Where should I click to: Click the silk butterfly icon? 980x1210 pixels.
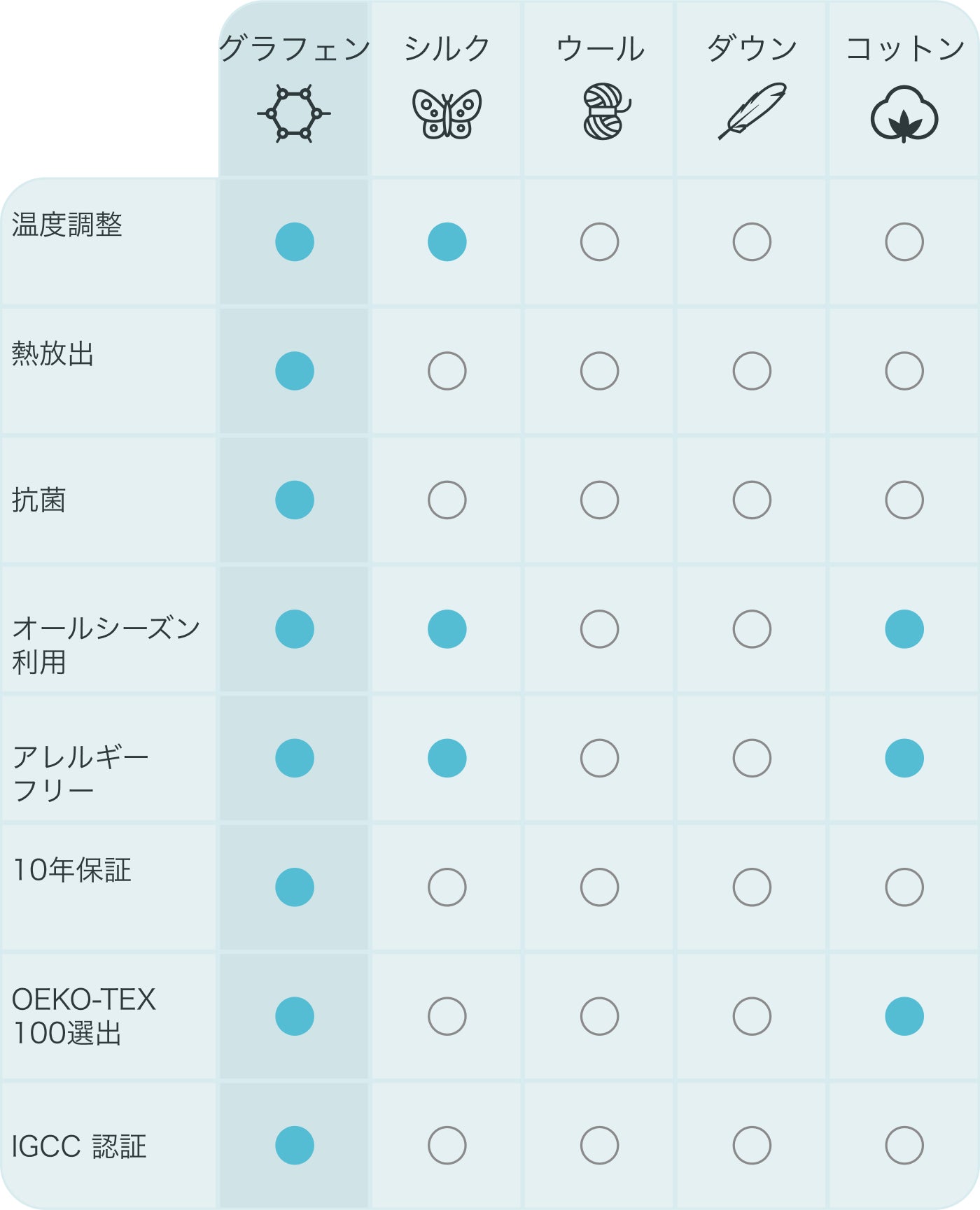tap(447, 113)
